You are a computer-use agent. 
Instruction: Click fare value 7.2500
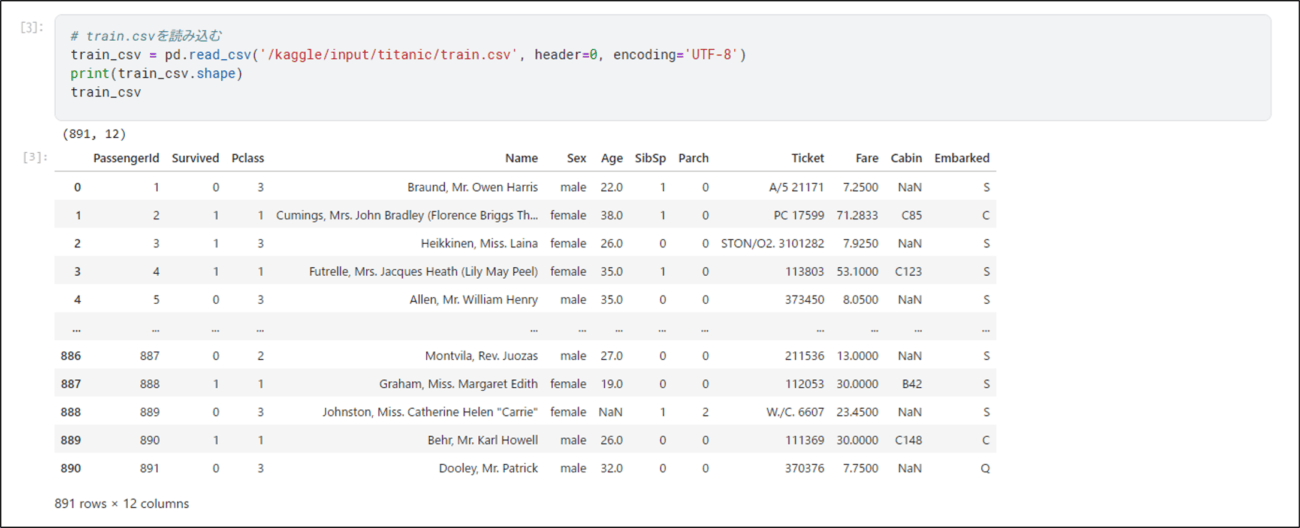pos(860,187)
